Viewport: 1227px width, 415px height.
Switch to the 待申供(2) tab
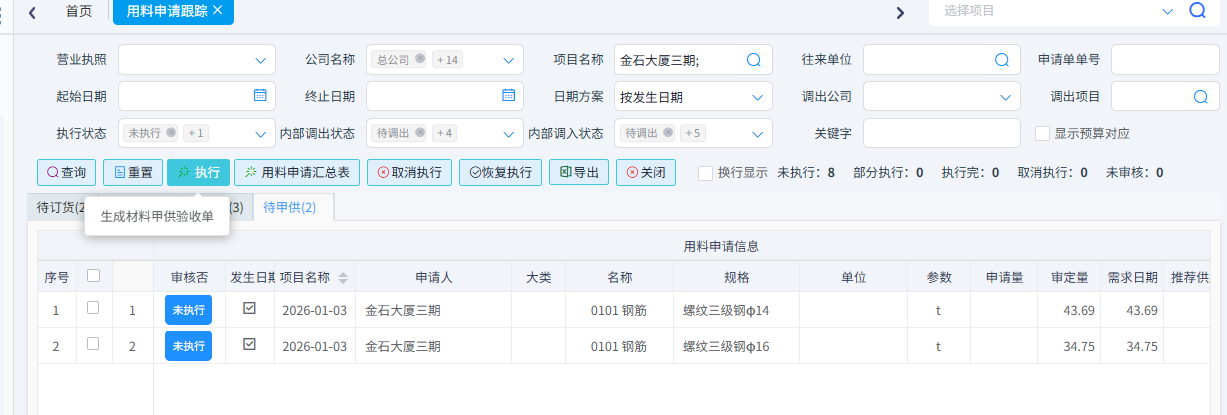pyautogui.click(x=289, y=207)
